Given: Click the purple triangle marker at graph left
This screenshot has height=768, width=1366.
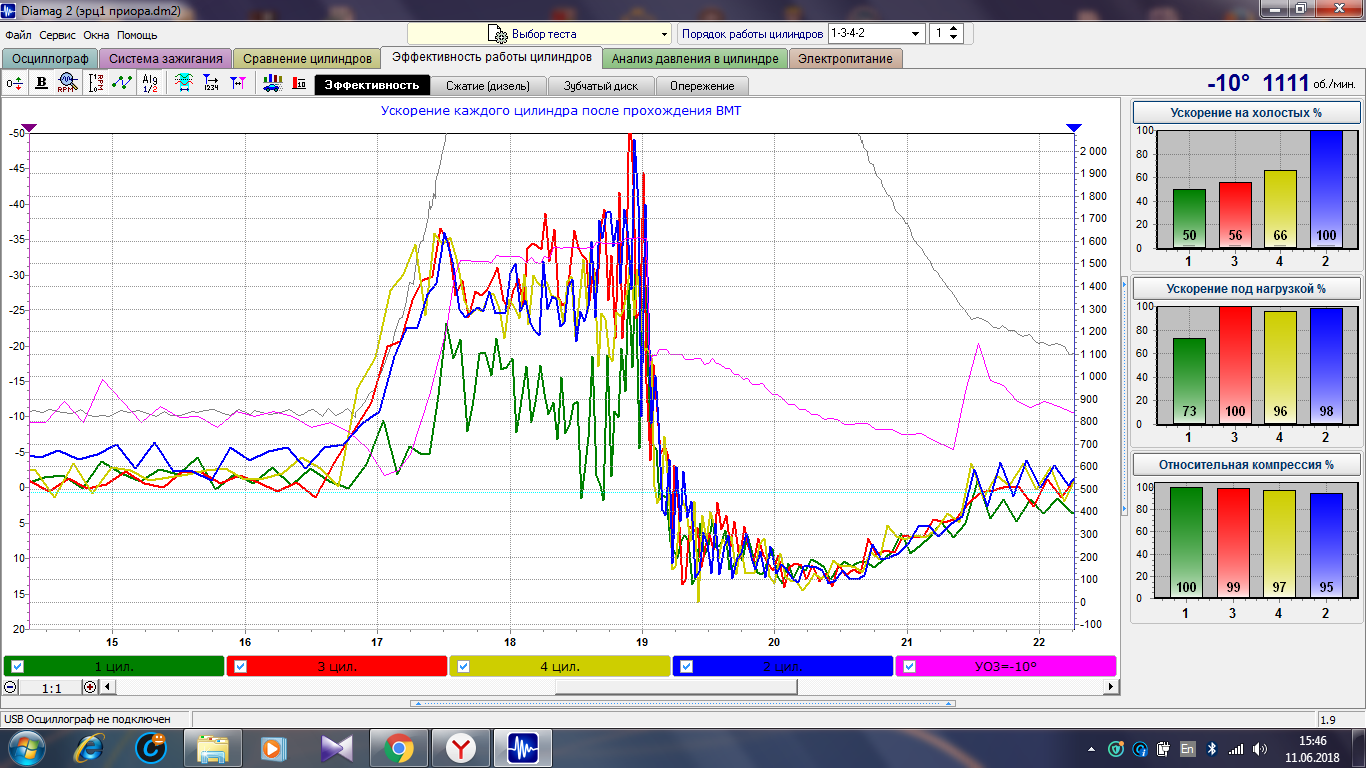Looking at the screenshot, I should [x=29, y=128].
